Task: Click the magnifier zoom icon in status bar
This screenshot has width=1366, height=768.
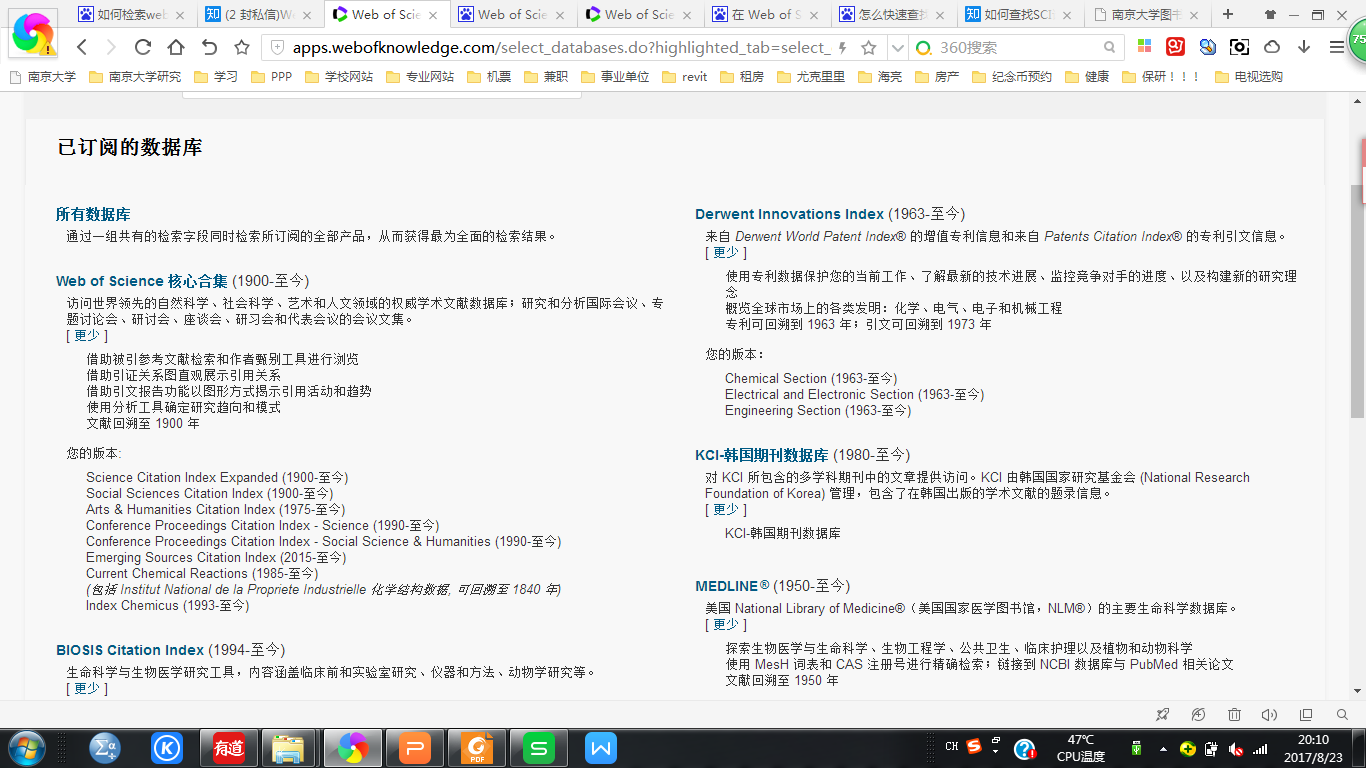Action: [1342, 714]
